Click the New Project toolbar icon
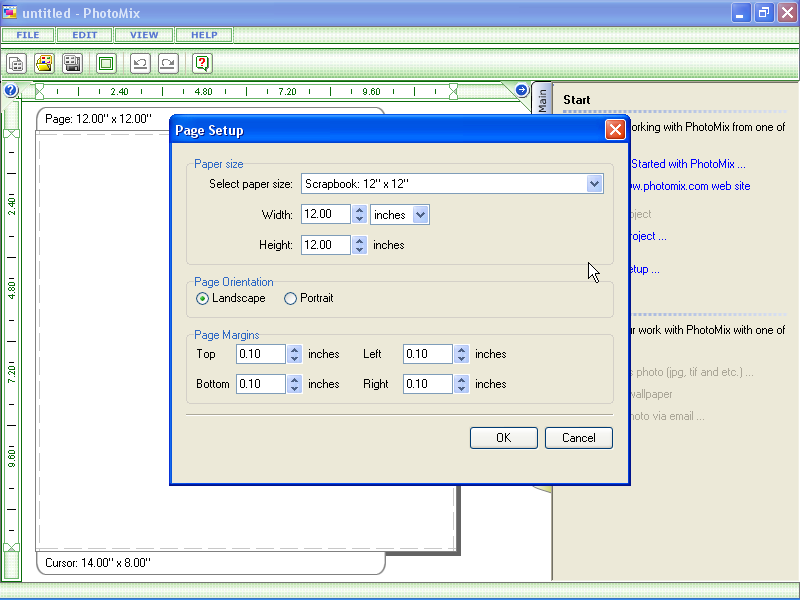 (16, 64)
